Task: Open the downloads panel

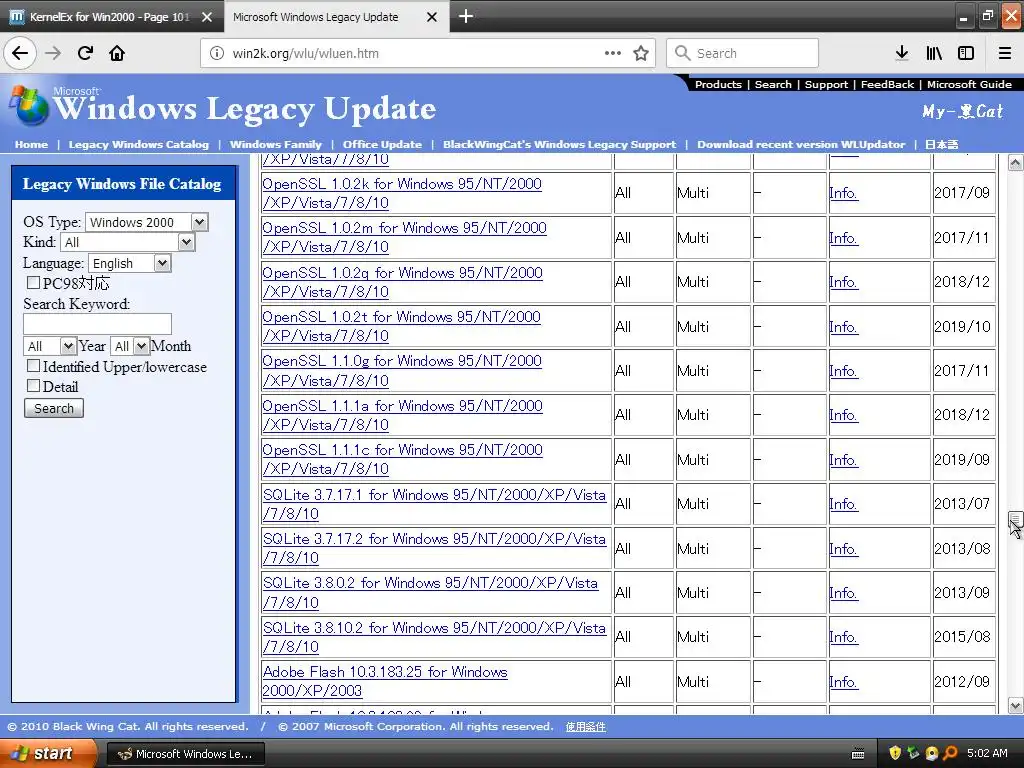Action: coord(902,53)
